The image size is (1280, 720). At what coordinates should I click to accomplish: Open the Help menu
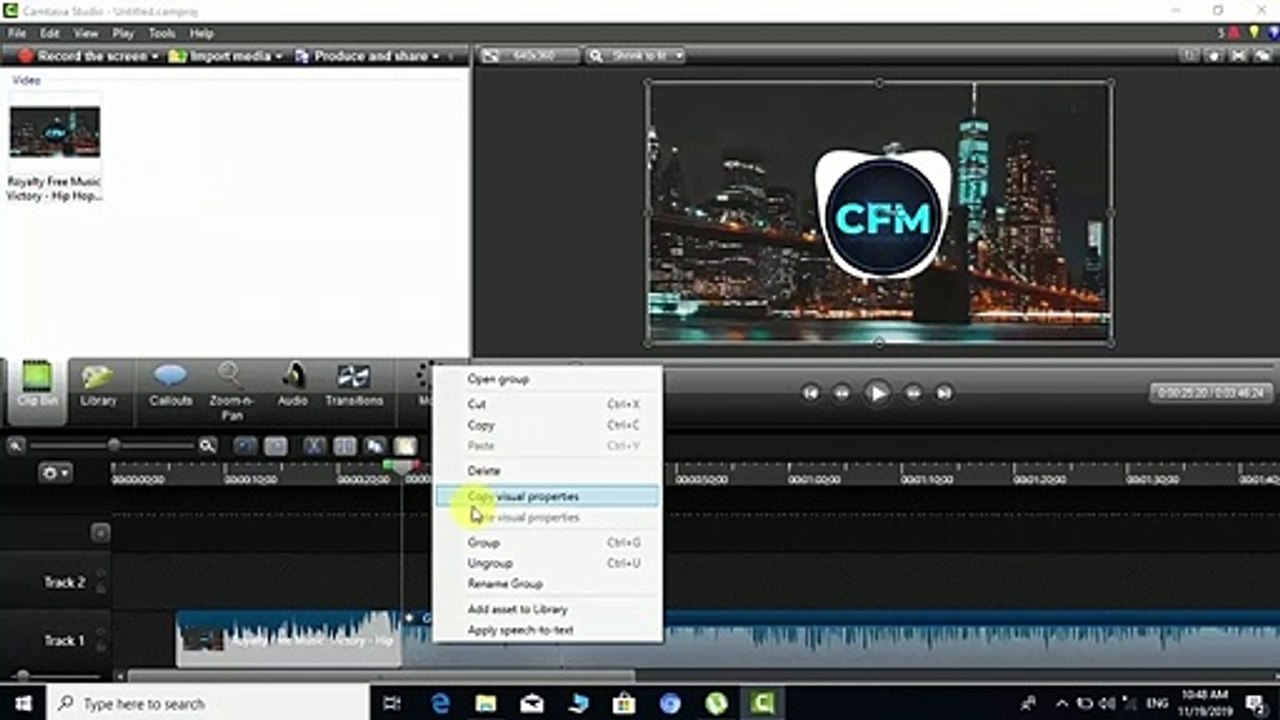click(x=201, y=33)
